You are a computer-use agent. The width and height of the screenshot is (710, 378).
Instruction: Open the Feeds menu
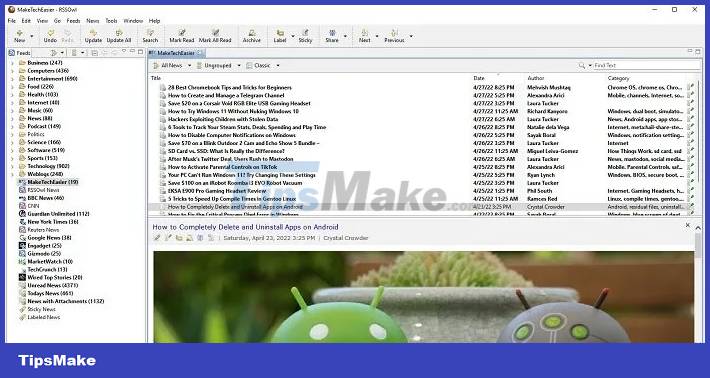click(73, 21)
